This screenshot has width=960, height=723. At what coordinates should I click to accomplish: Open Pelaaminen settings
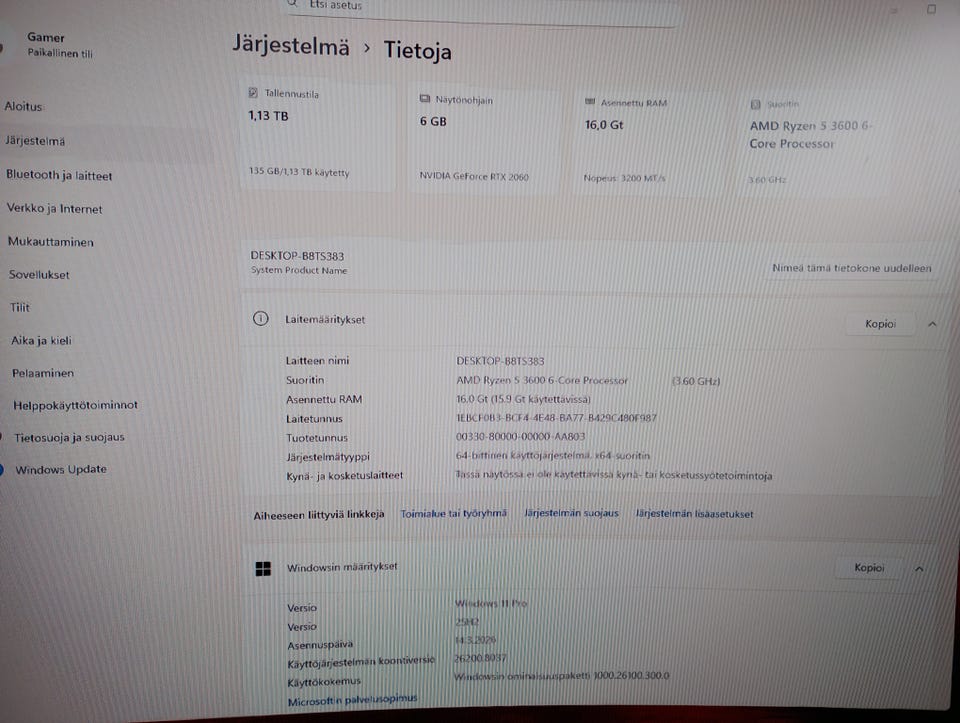click(43, 373)
